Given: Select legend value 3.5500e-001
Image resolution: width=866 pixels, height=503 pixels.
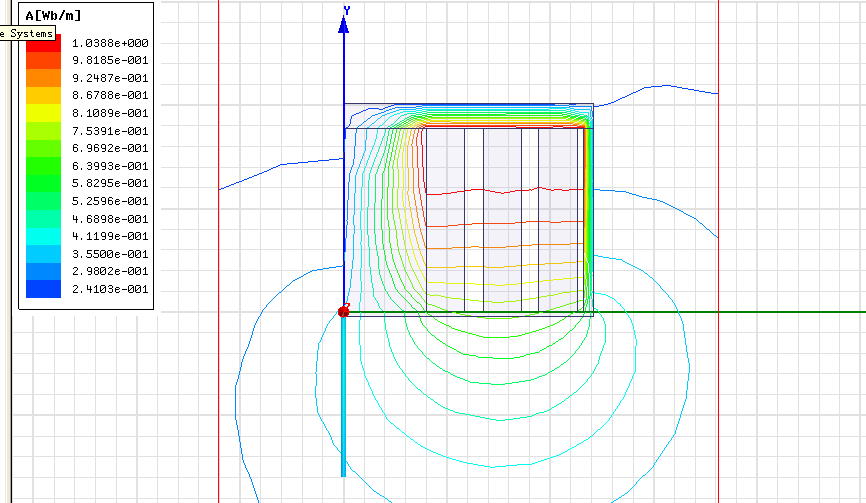Looking at the screenshot, I should (110, 254).
